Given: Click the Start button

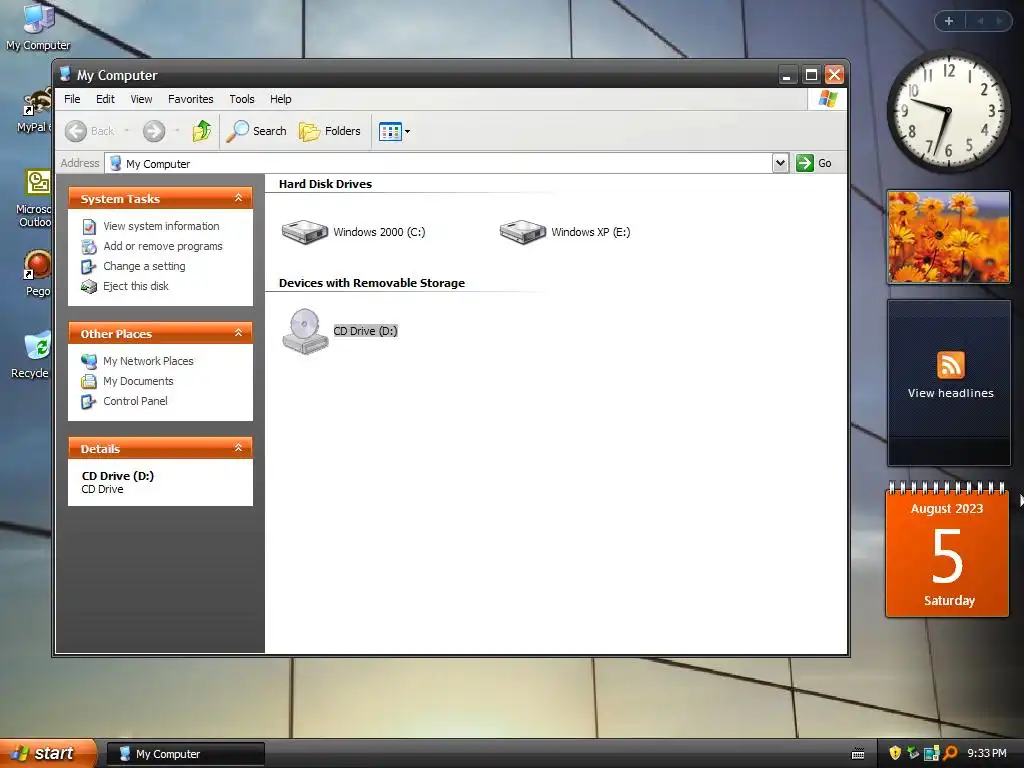Looking at the screenshot, I should (x=48, y=753).
